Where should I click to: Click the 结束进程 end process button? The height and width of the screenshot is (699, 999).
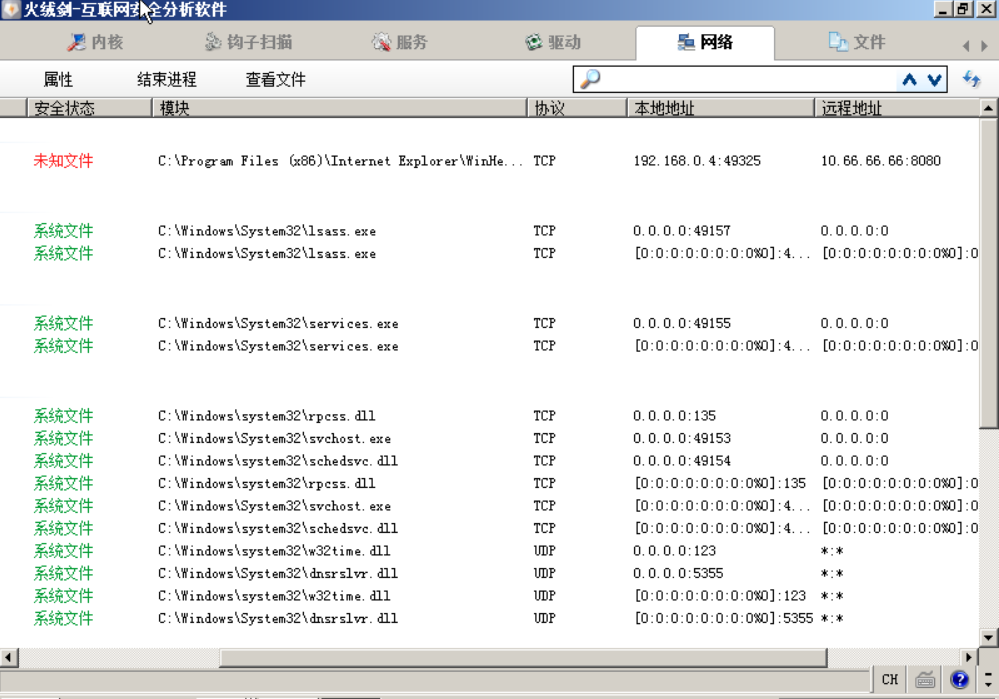[167, 80]
